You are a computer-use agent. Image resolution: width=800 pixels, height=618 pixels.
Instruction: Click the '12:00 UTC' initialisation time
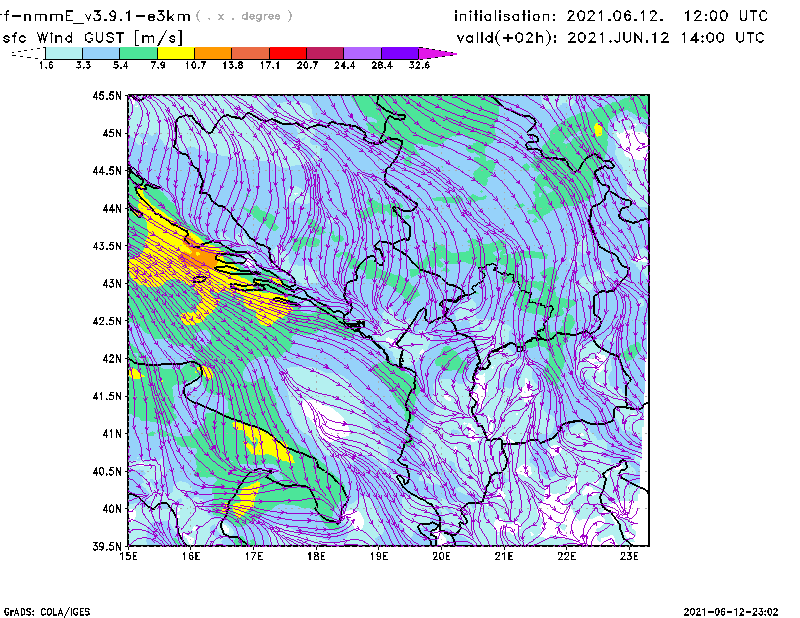click(x=725, y=16)
